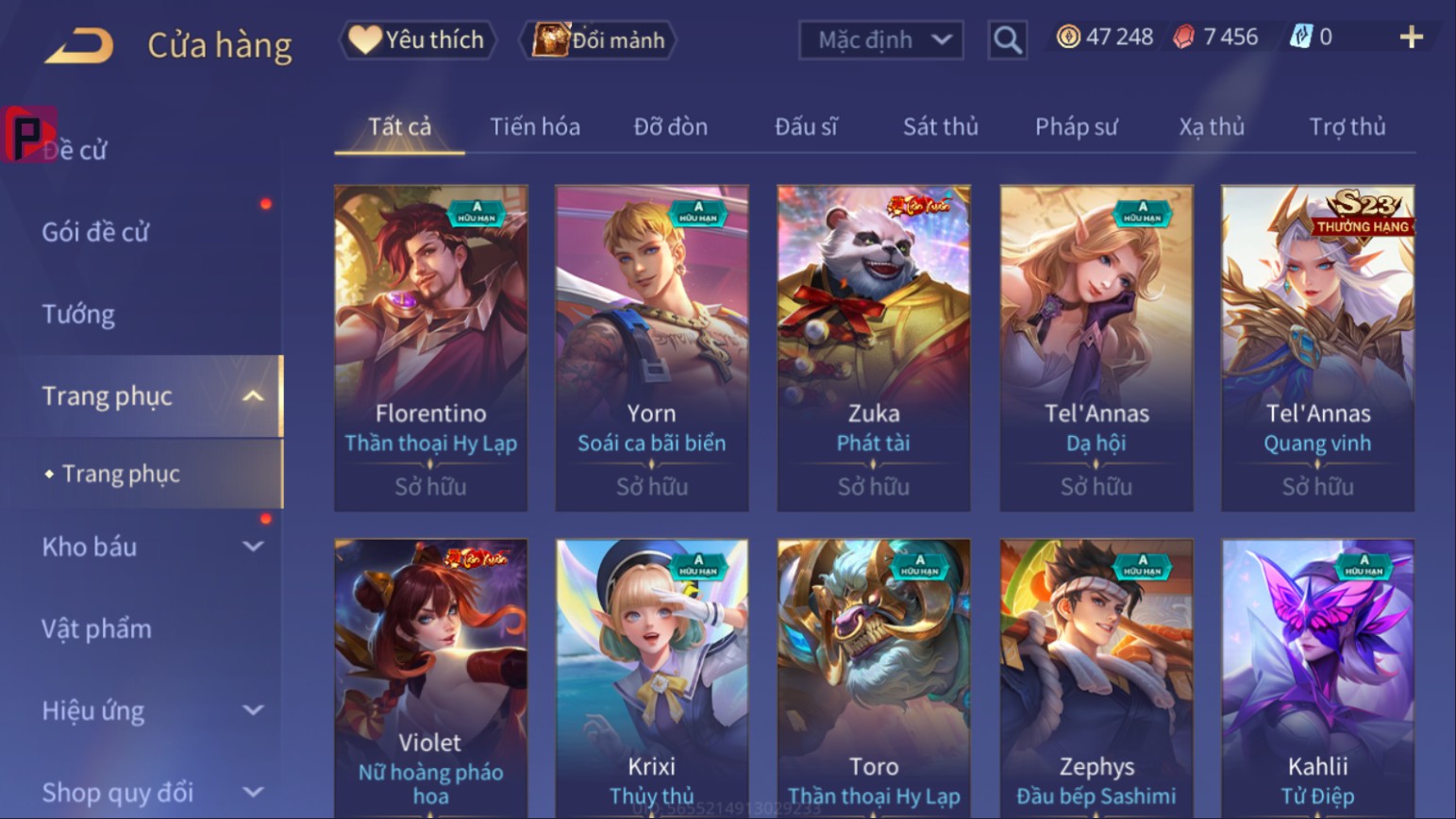
Task: Open the search magnifier icon
Action: point(1007,40)
